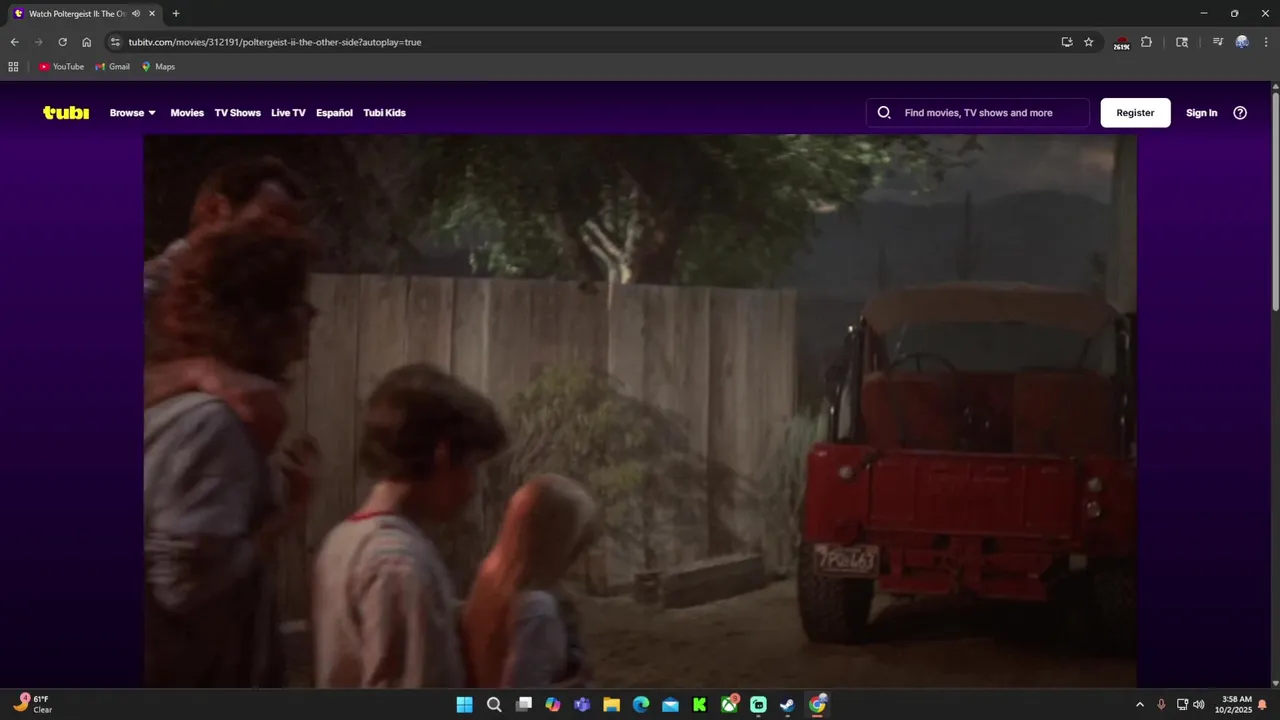
Task: Open Gmail bookmark
Action: (x=112, y=67)
